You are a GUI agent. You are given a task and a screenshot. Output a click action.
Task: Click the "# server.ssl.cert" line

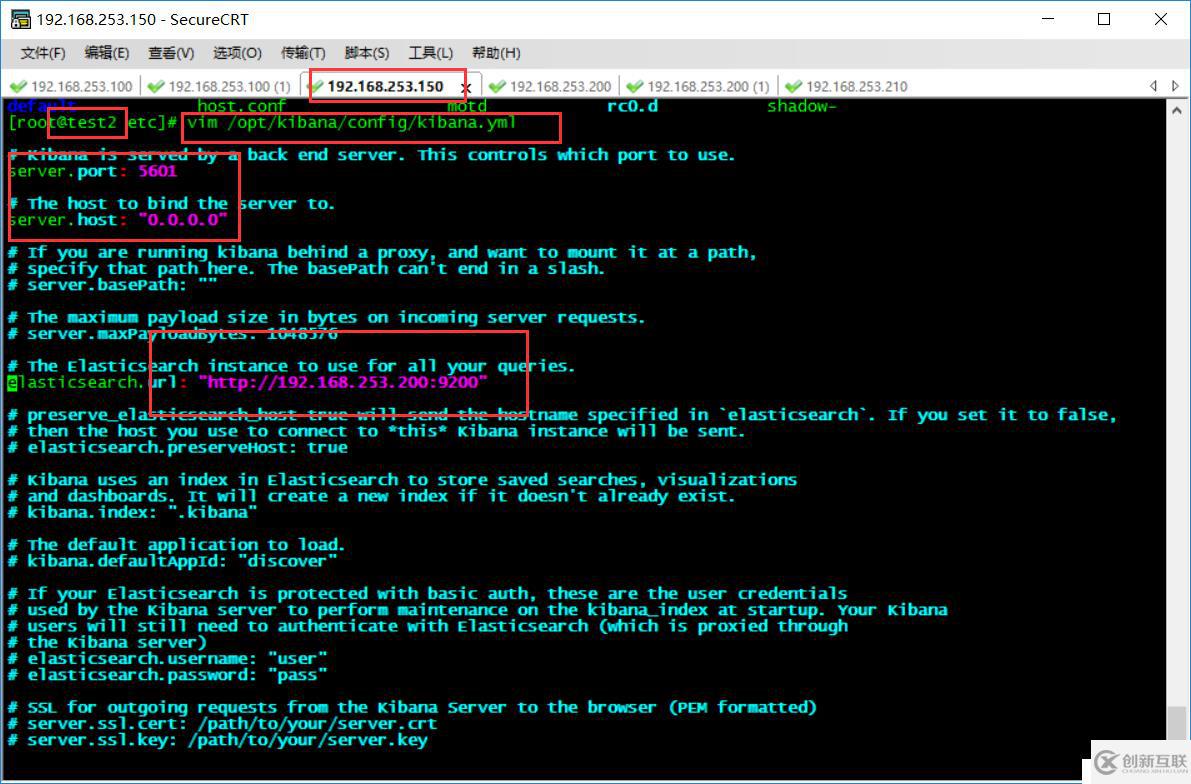pyautogui.click(x=222, y=723)
